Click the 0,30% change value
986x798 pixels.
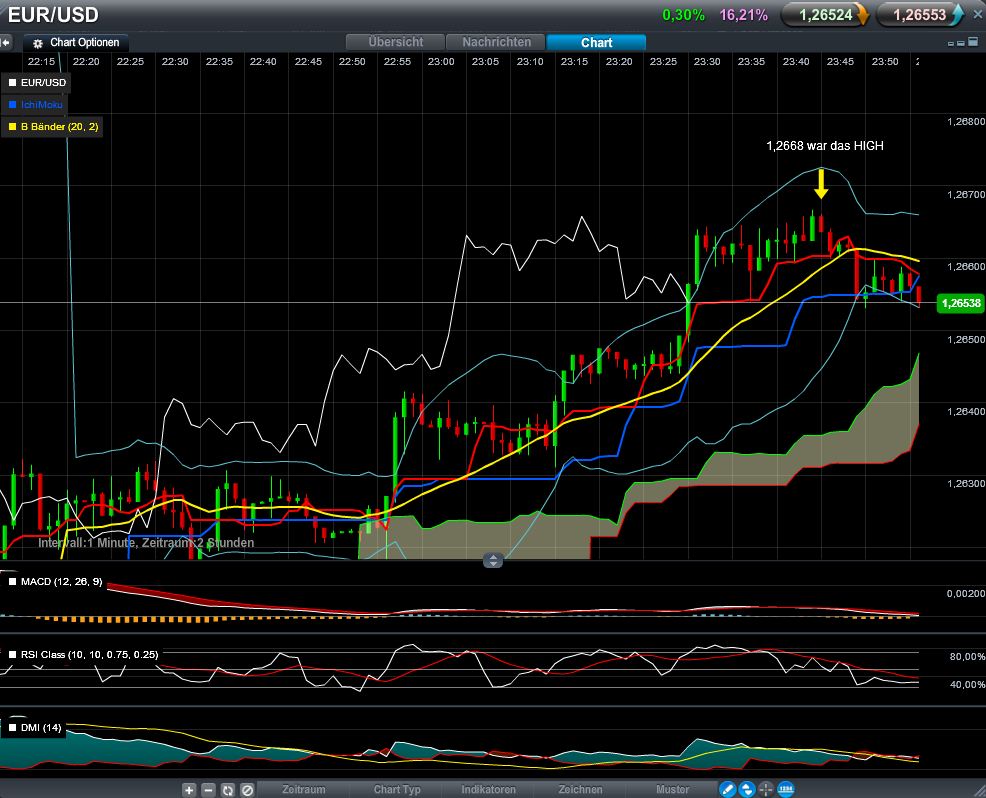[683, 15]
